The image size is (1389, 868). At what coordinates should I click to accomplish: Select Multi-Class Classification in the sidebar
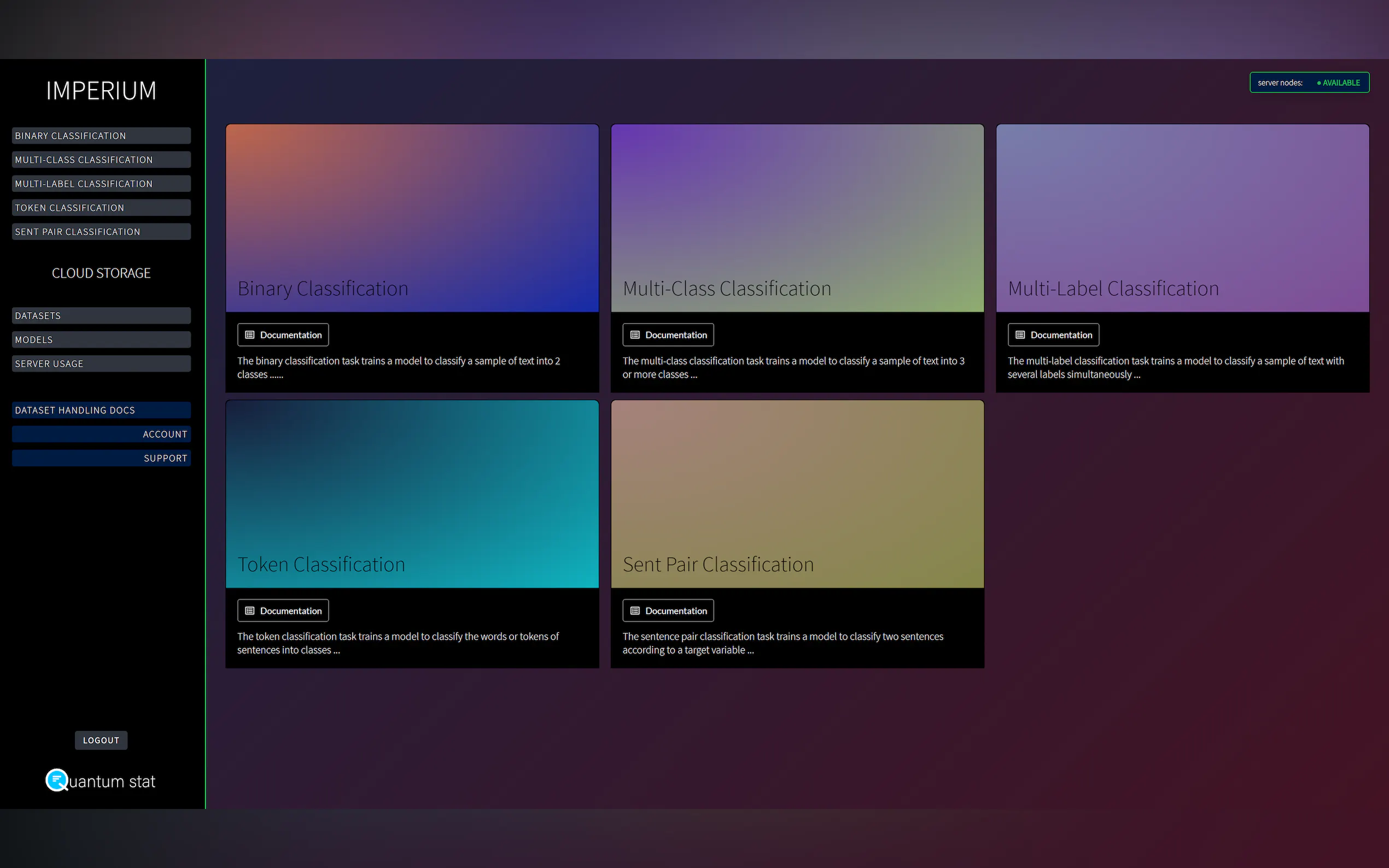[x=101, y=160]
